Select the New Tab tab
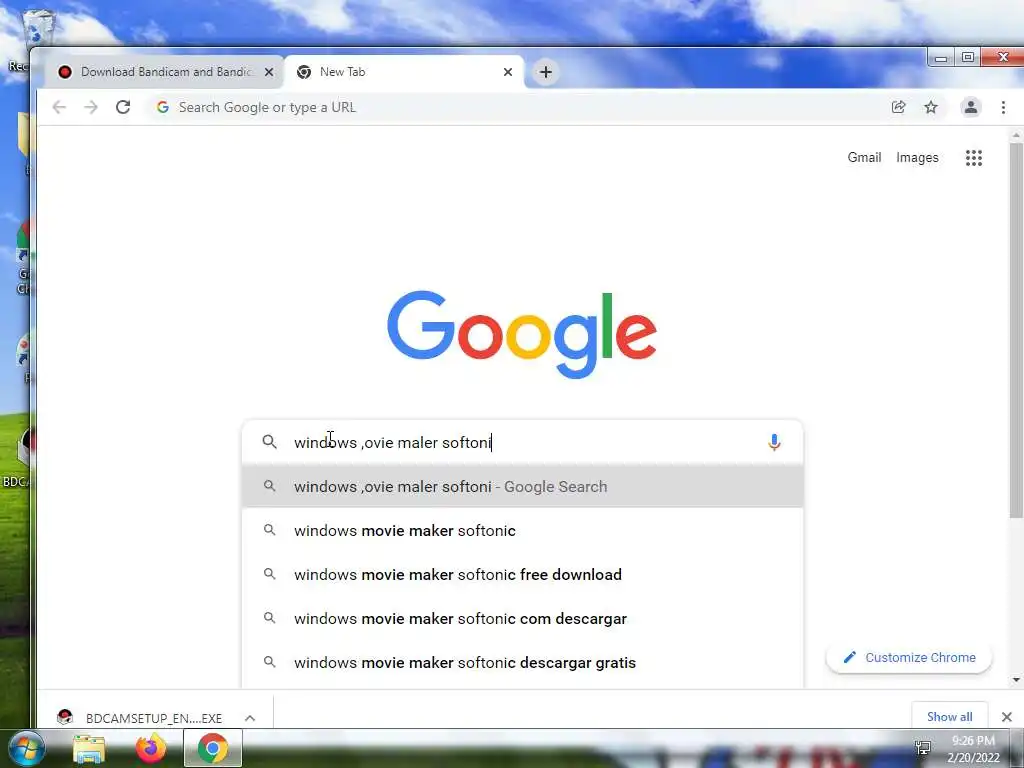The height and width of the screenshot is (768, 1024). click(x=404, y=72)
